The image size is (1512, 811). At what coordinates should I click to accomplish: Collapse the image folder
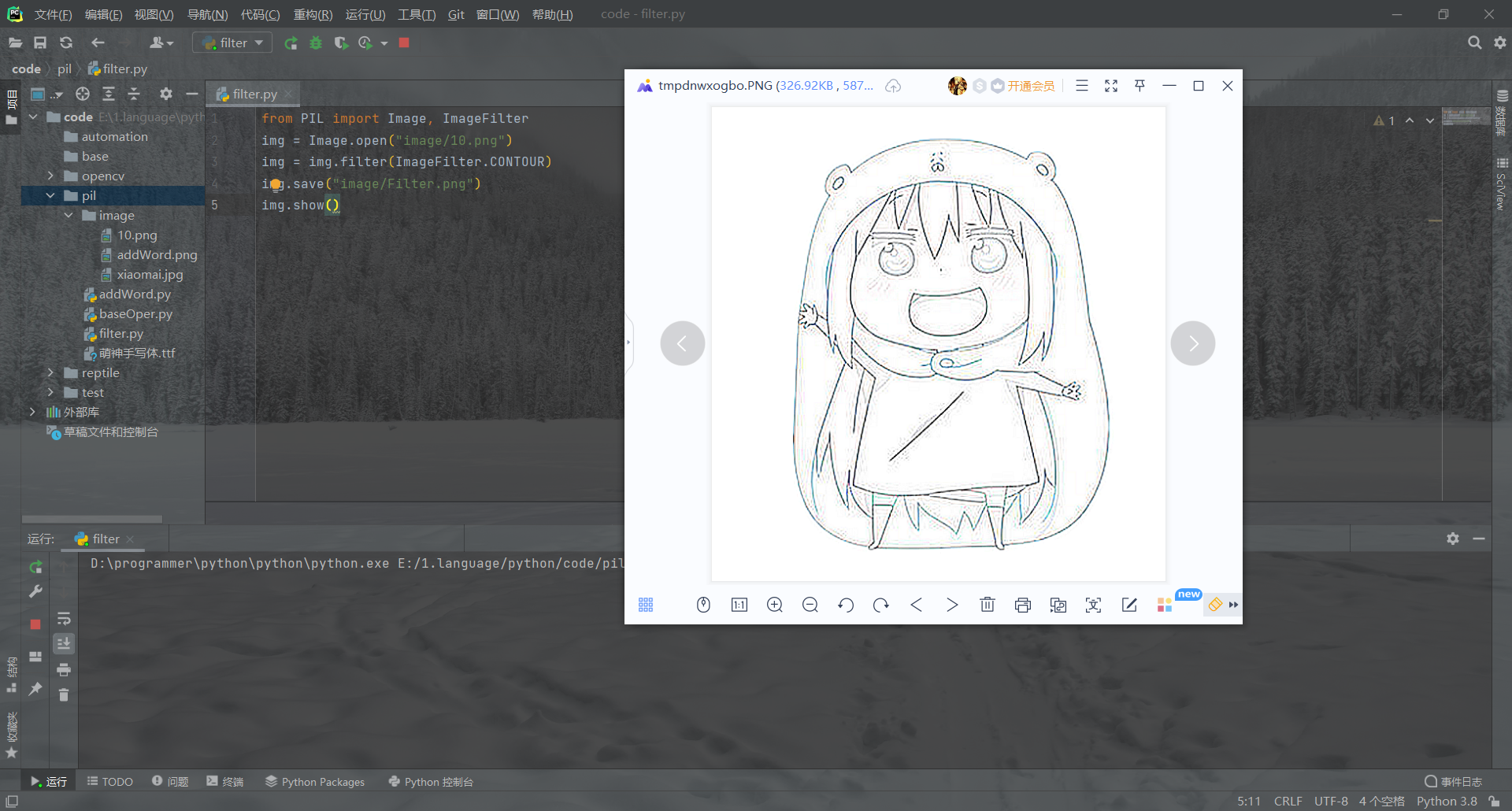[x=68, y=215]
